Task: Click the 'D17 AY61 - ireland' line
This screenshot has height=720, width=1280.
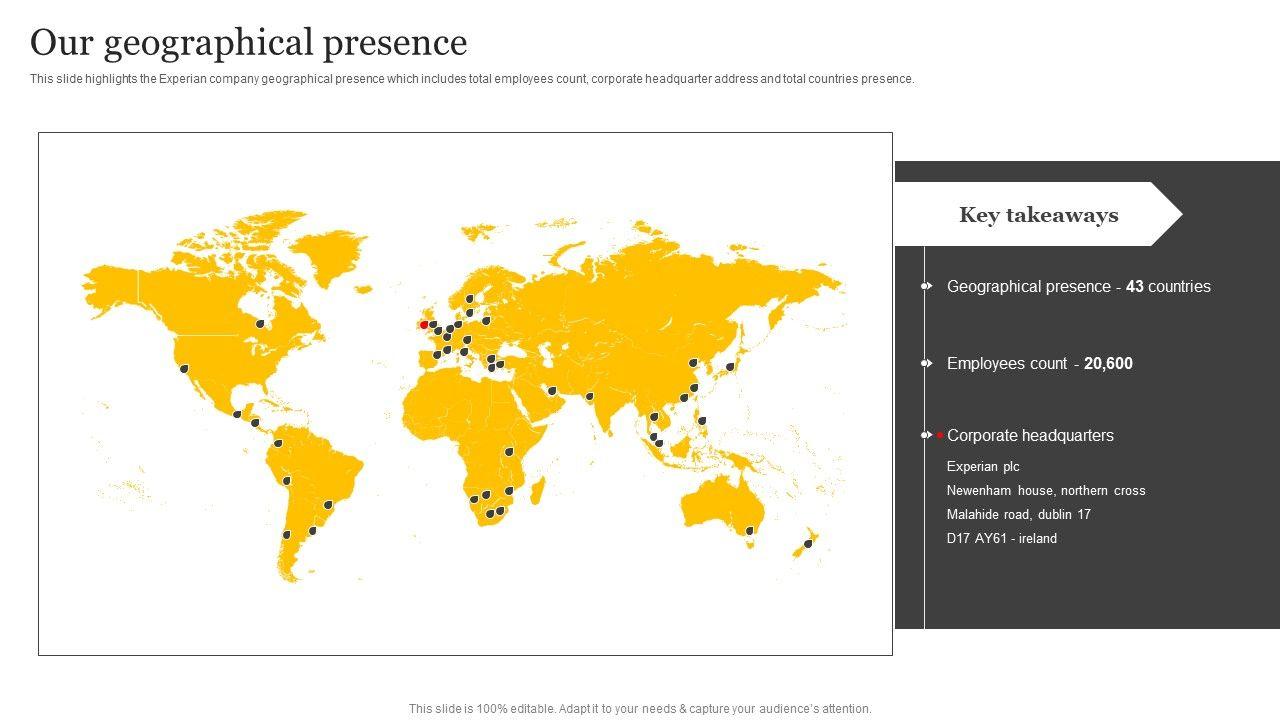Action: click(1002, 539)
